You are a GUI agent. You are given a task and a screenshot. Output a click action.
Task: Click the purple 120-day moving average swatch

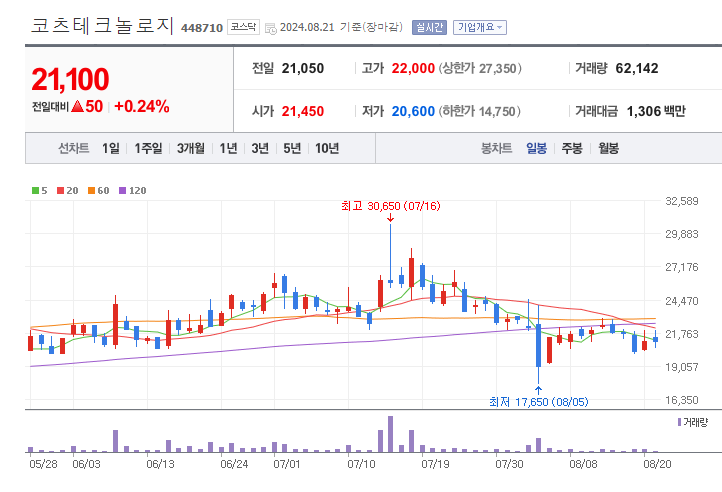click(122, 191)
